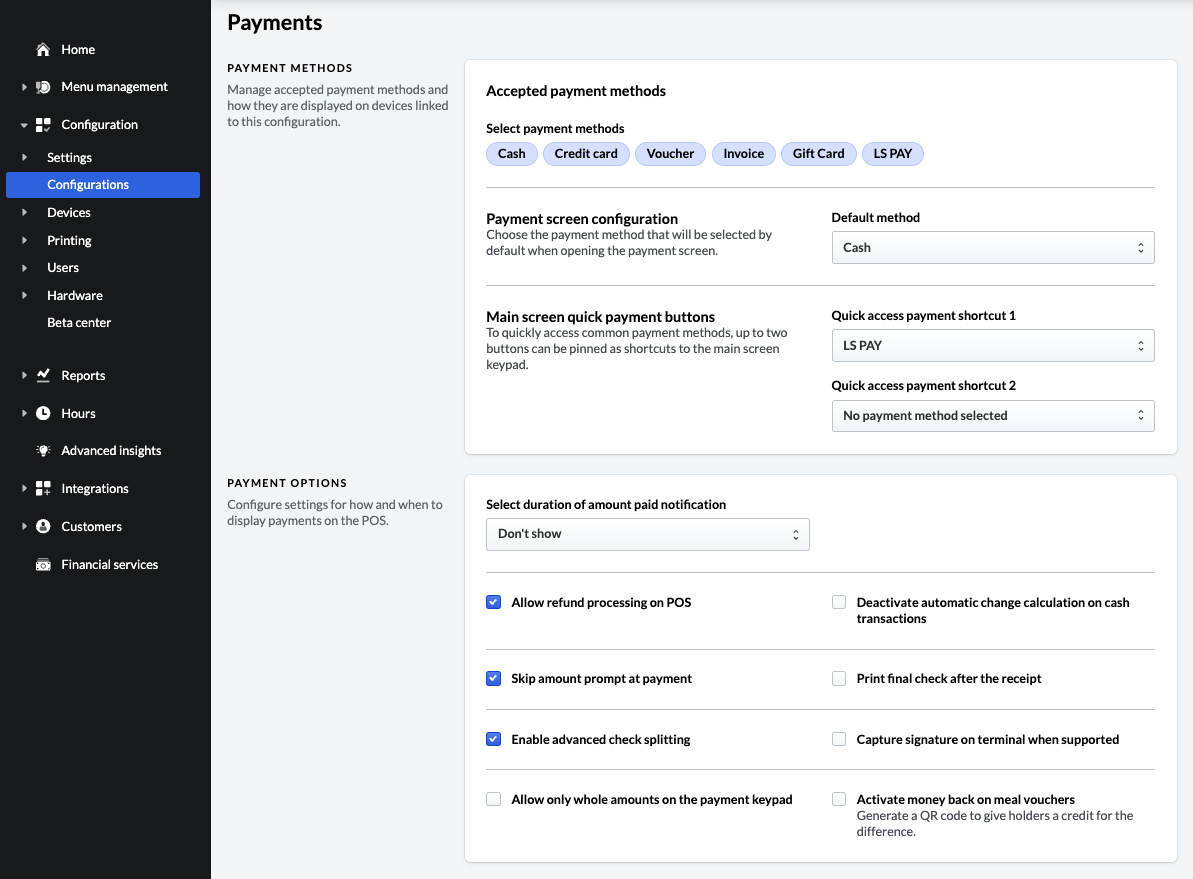
Task: Click the Cash payment method pill
Action: click(x=511, y=153)
